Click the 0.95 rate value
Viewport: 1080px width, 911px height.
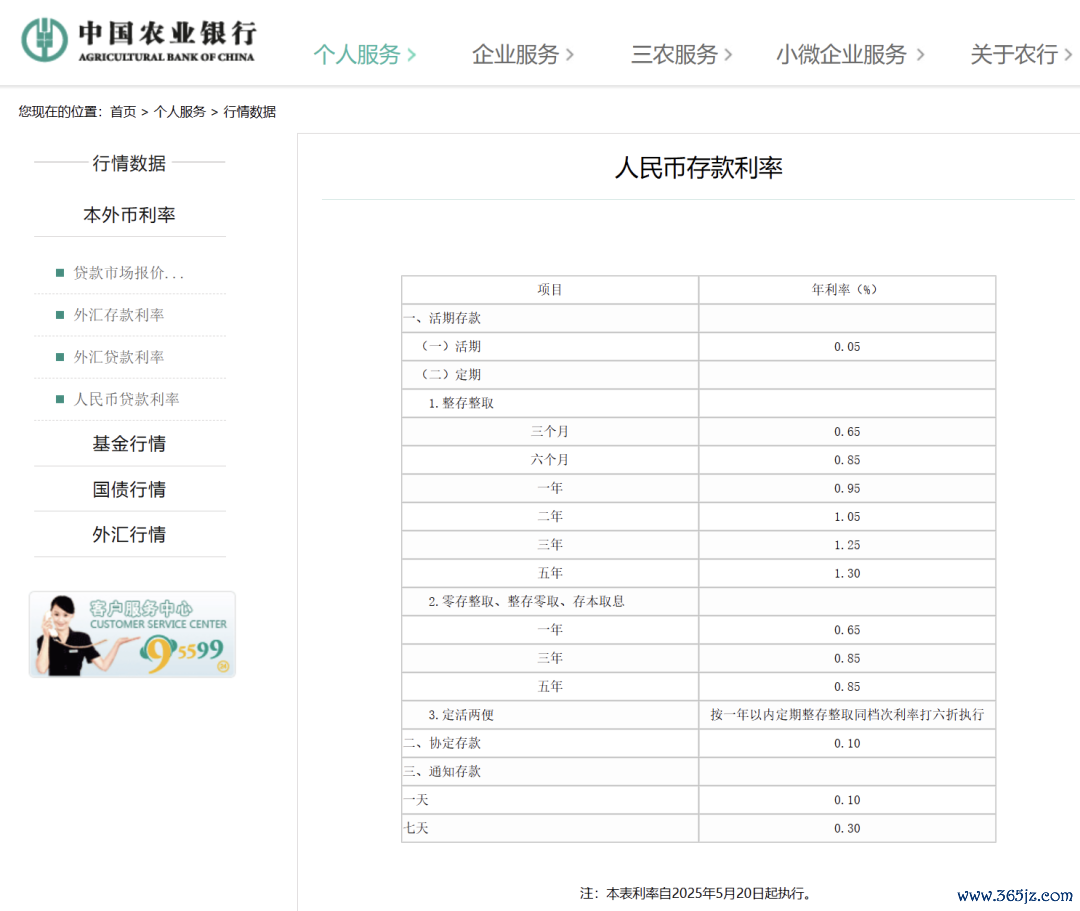[x=847, y=488]
